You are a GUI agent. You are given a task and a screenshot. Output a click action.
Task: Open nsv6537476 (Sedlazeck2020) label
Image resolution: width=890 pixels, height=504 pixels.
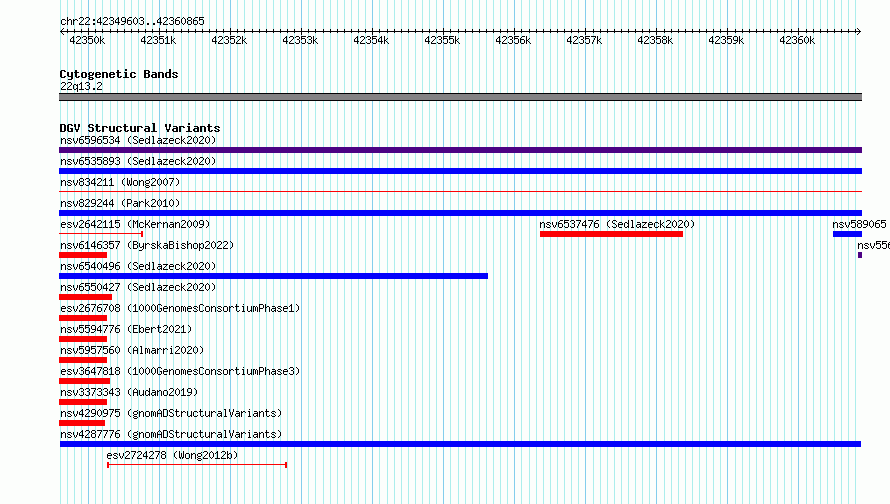point(617,224)
